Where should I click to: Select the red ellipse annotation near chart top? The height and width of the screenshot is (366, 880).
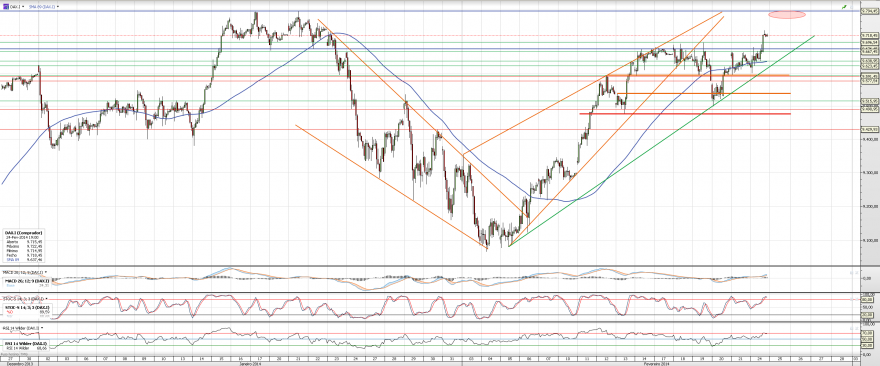[x=787, y=15]
